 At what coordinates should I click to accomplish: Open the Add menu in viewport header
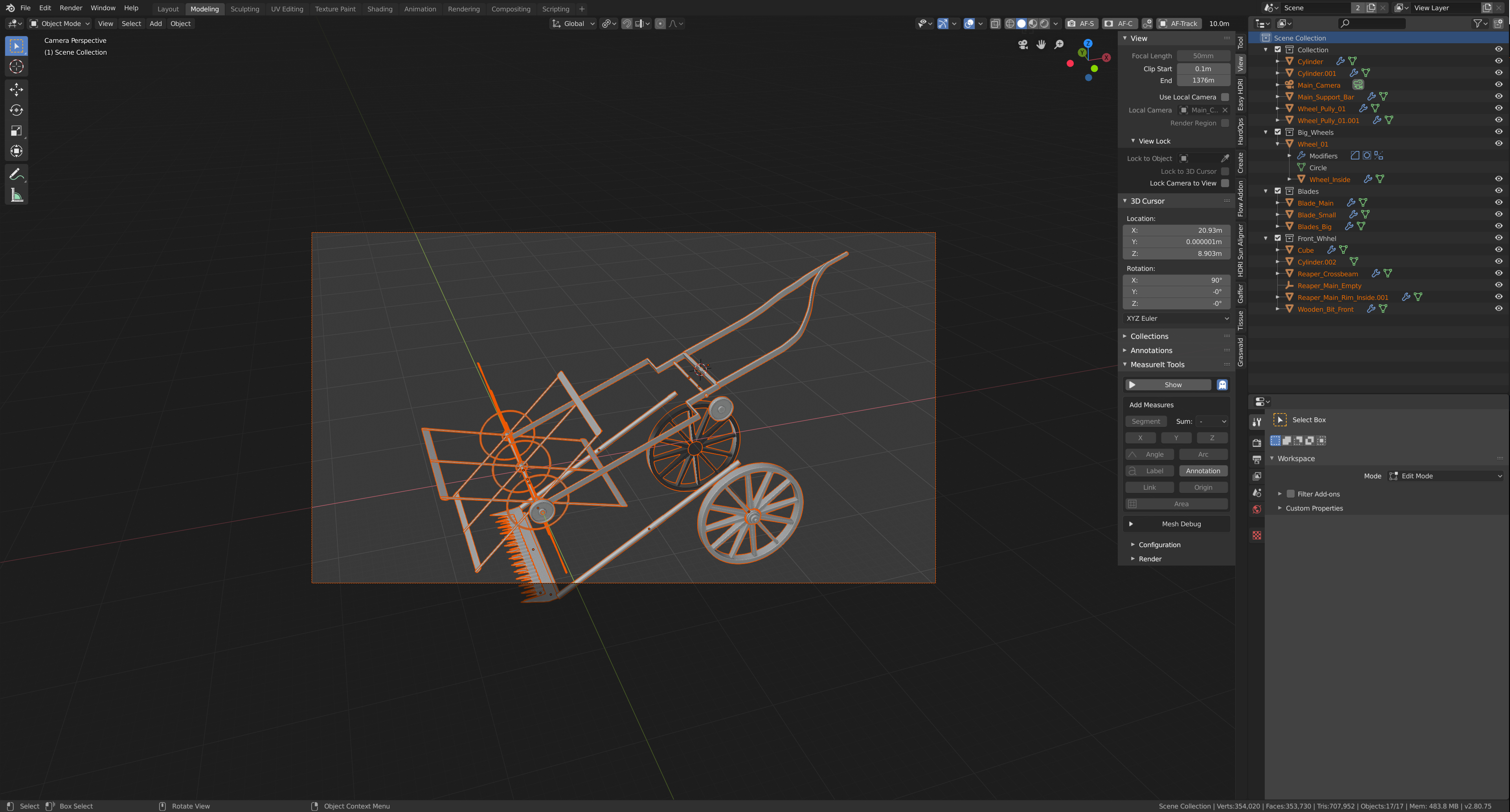coord(155,24)
